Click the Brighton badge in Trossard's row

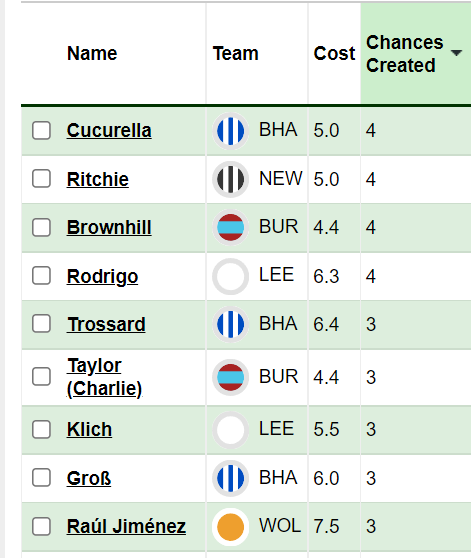pos(231,324)
